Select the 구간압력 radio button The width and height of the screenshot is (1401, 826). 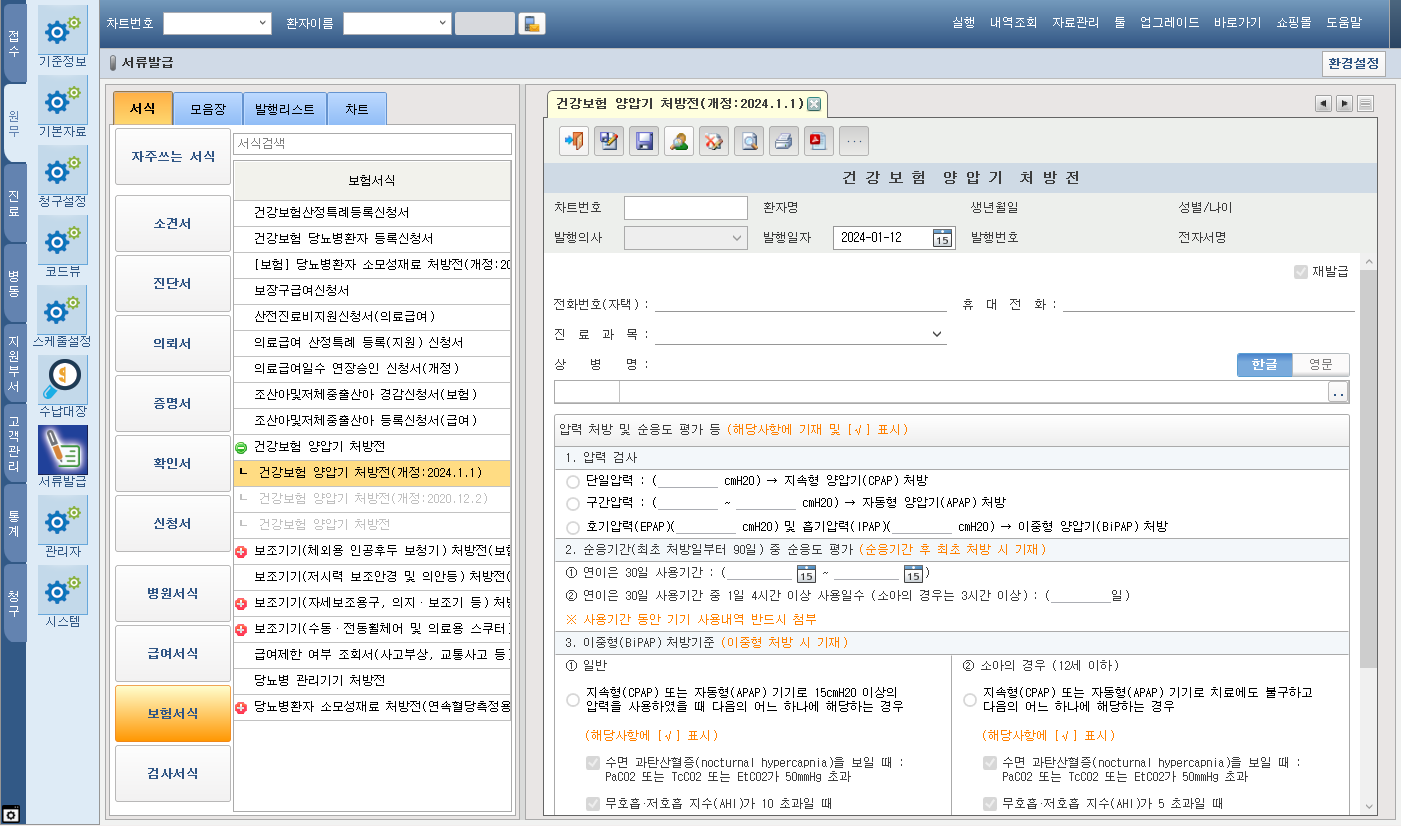(573, 503)
